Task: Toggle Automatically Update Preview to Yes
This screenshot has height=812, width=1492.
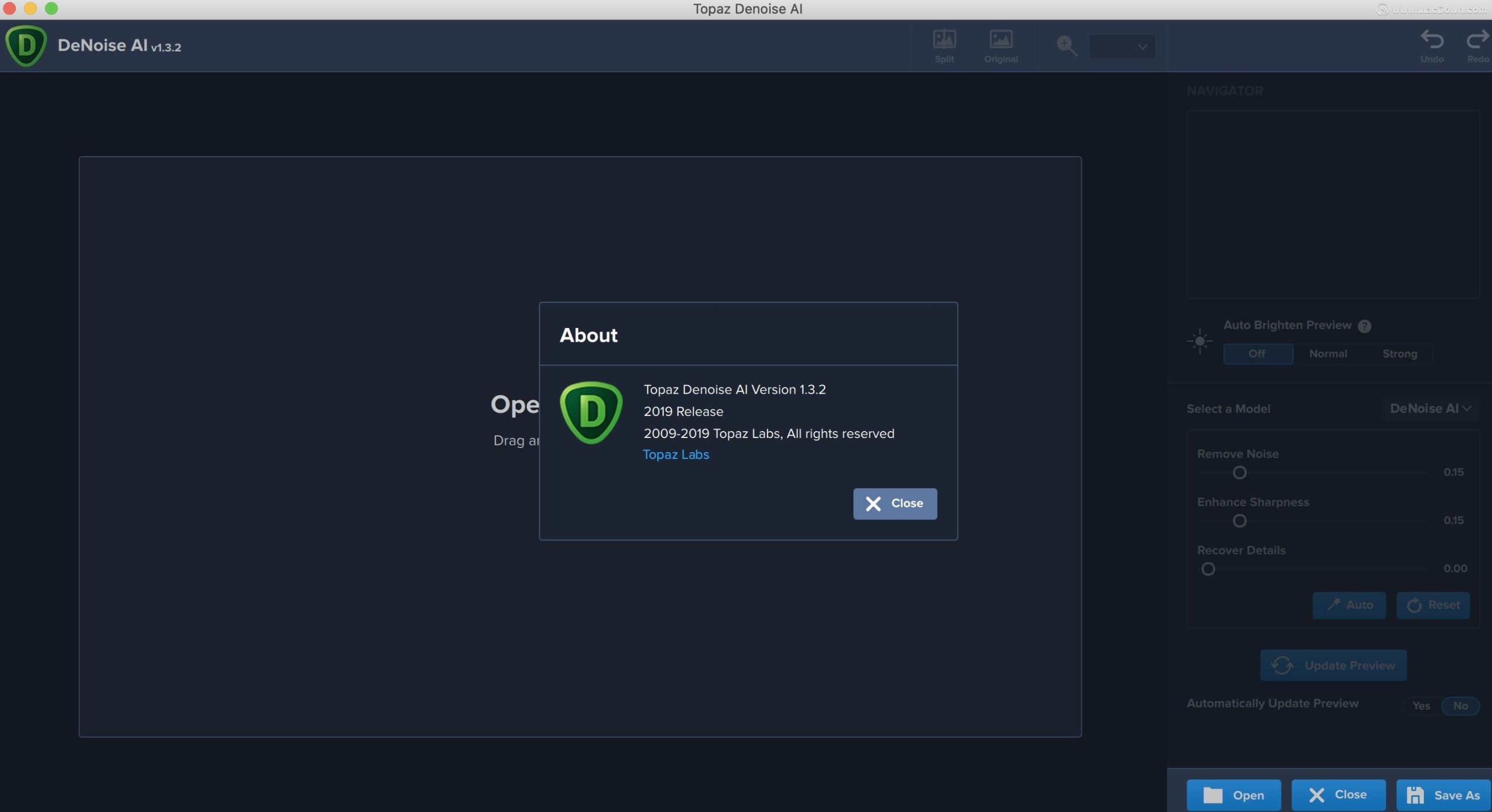Action: (1421, 705)
